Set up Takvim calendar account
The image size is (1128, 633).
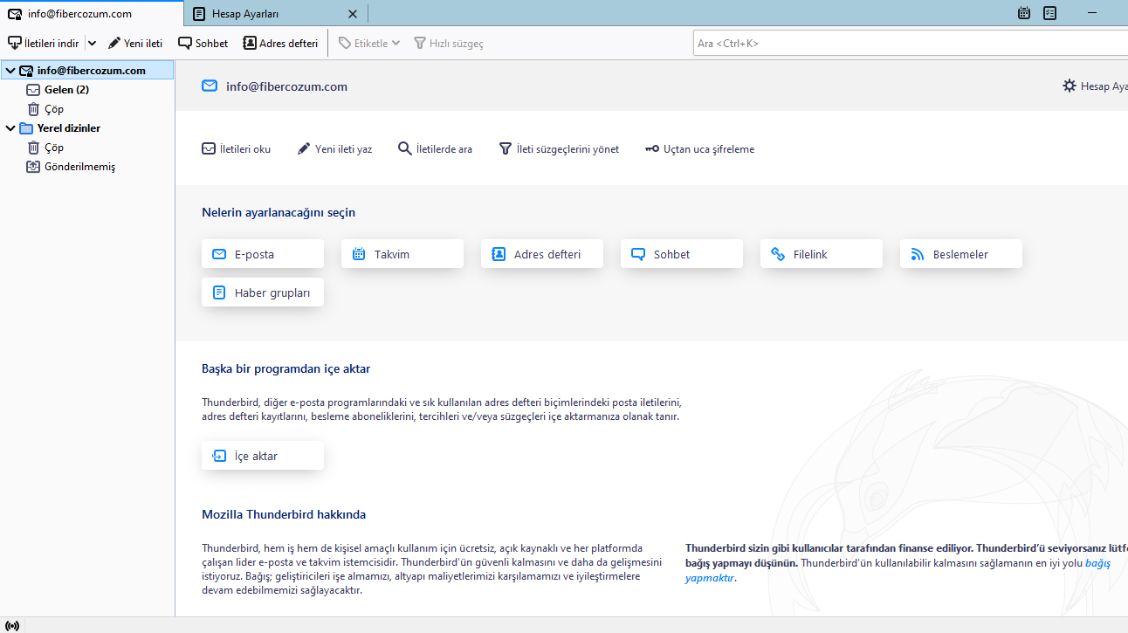[402, 254]
